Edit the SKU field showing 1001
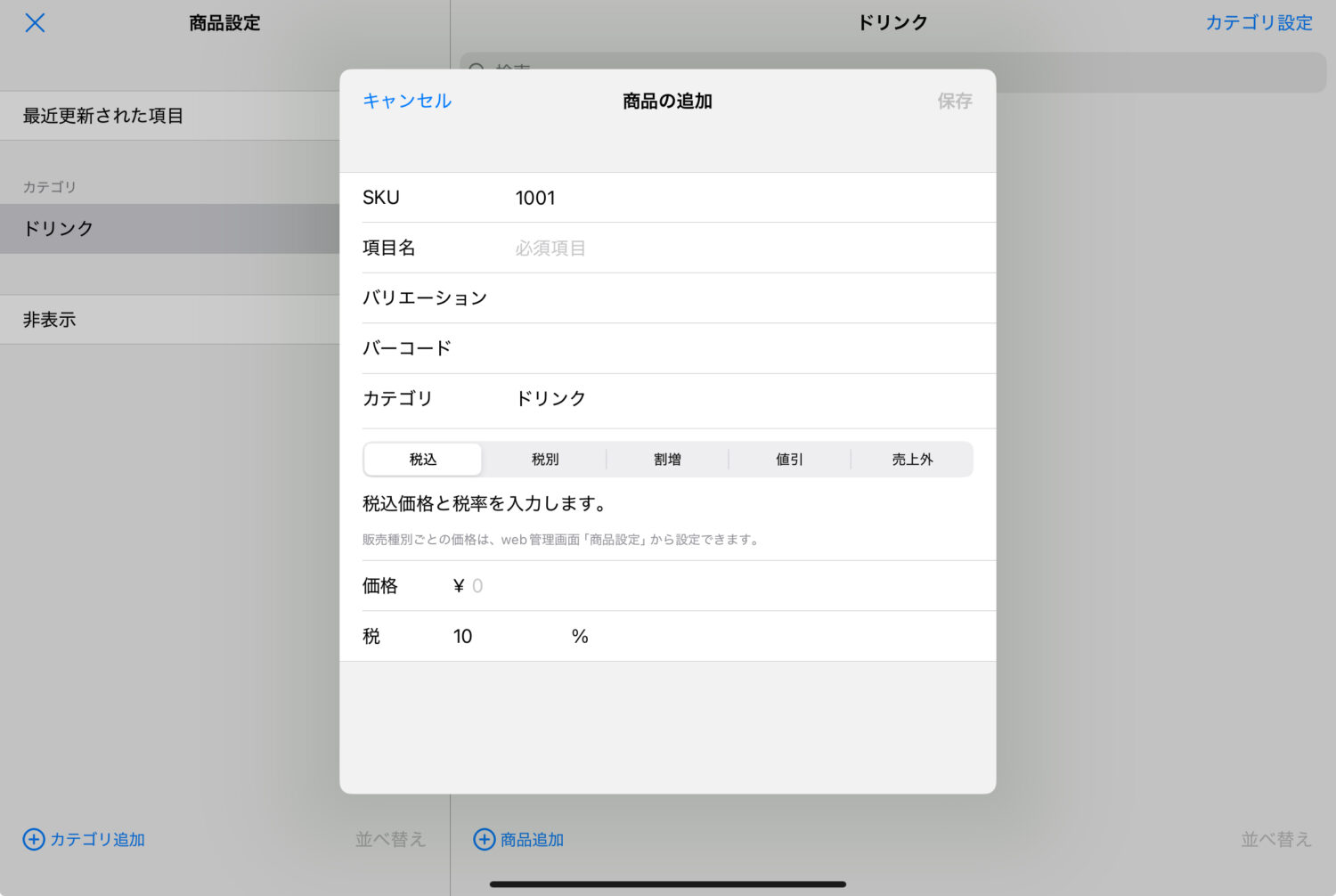The height and width of the screenshot is (896, 1336). (x=667, y=198)
